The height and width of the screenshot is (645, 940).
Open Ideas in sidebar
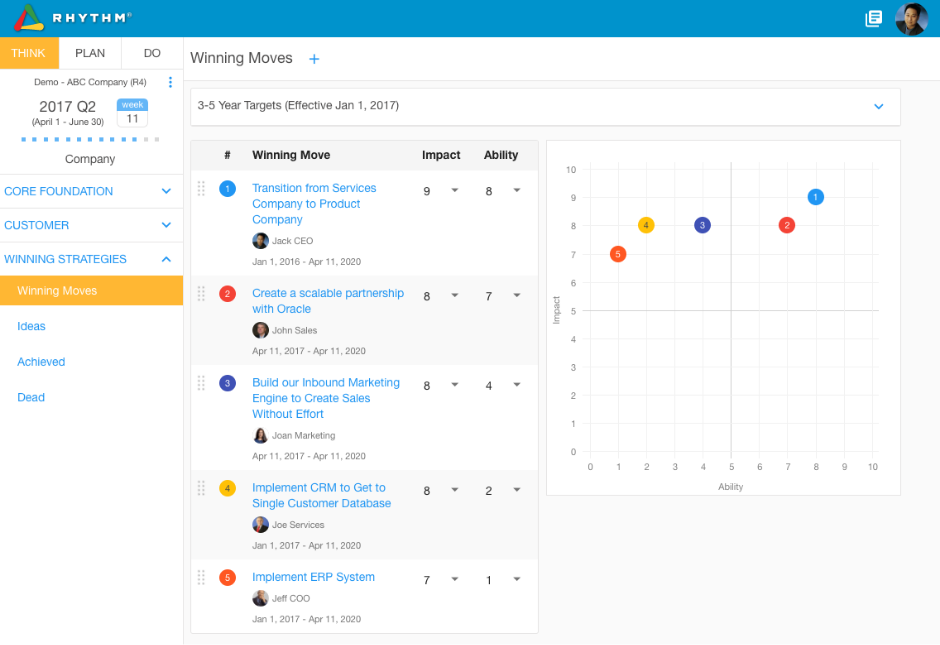[31, 327]
